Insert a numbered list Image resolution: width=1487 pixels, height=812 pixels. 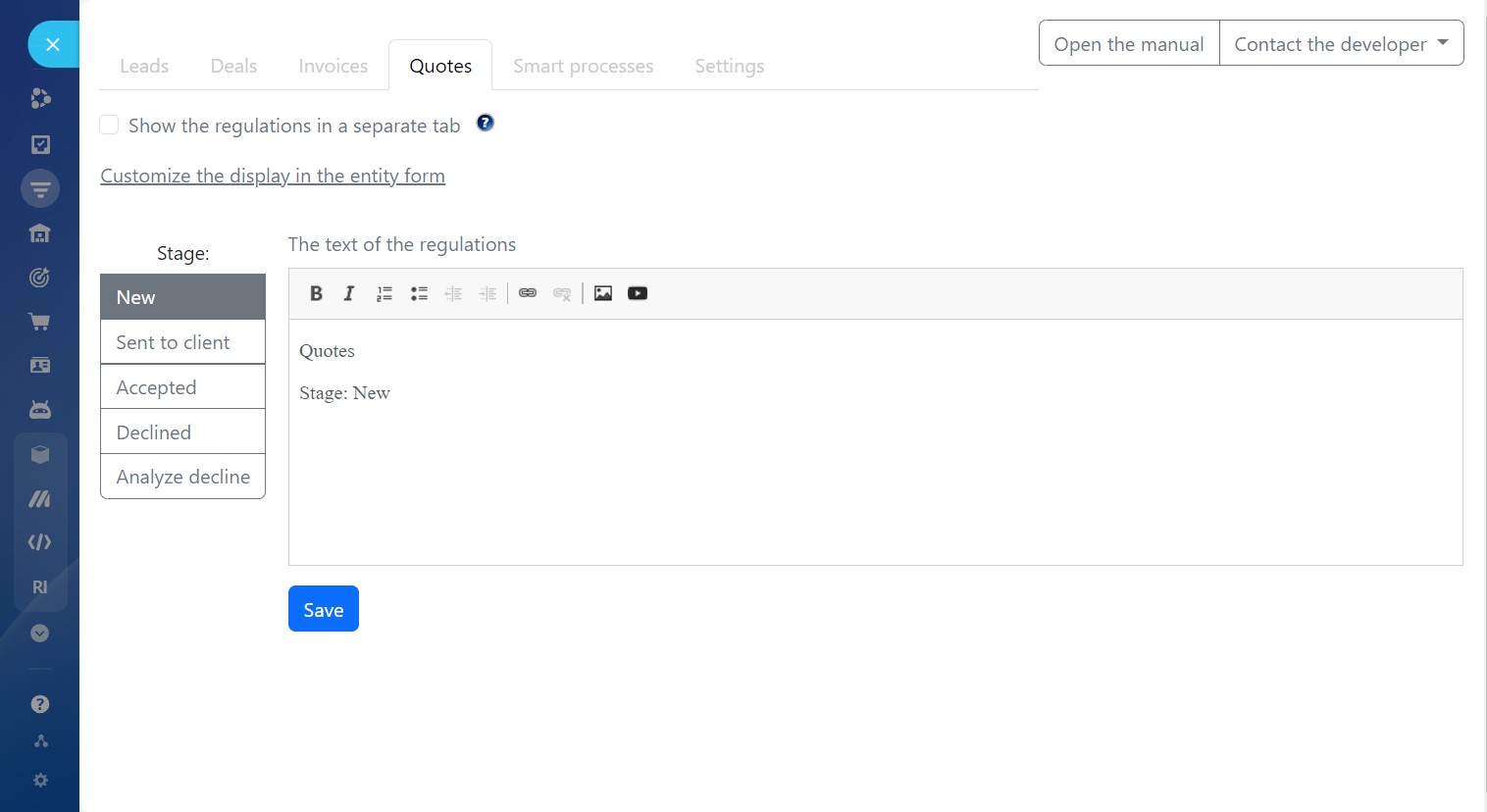coord(385,293)
